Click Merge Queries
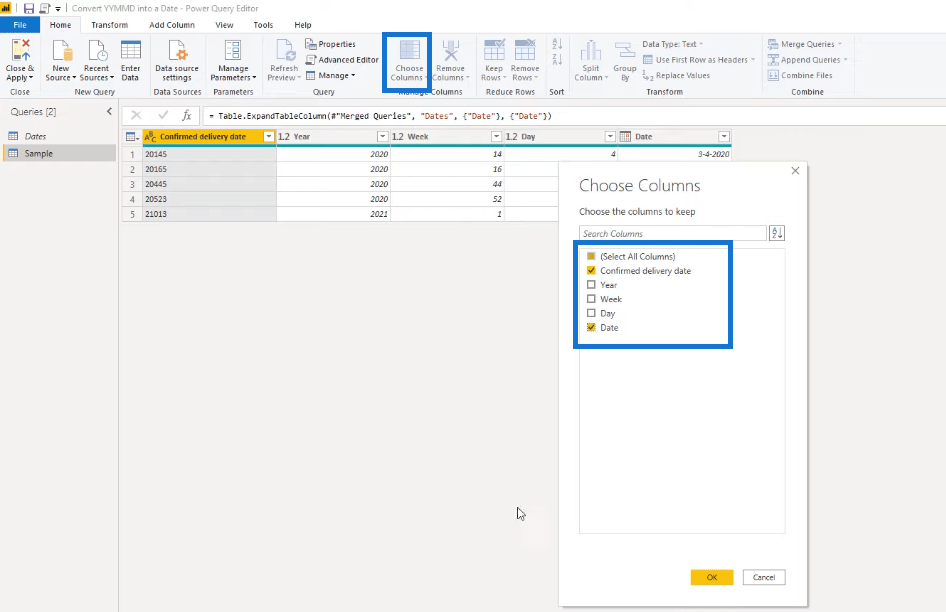Screen dimensions: 946x612 [804, 44]
